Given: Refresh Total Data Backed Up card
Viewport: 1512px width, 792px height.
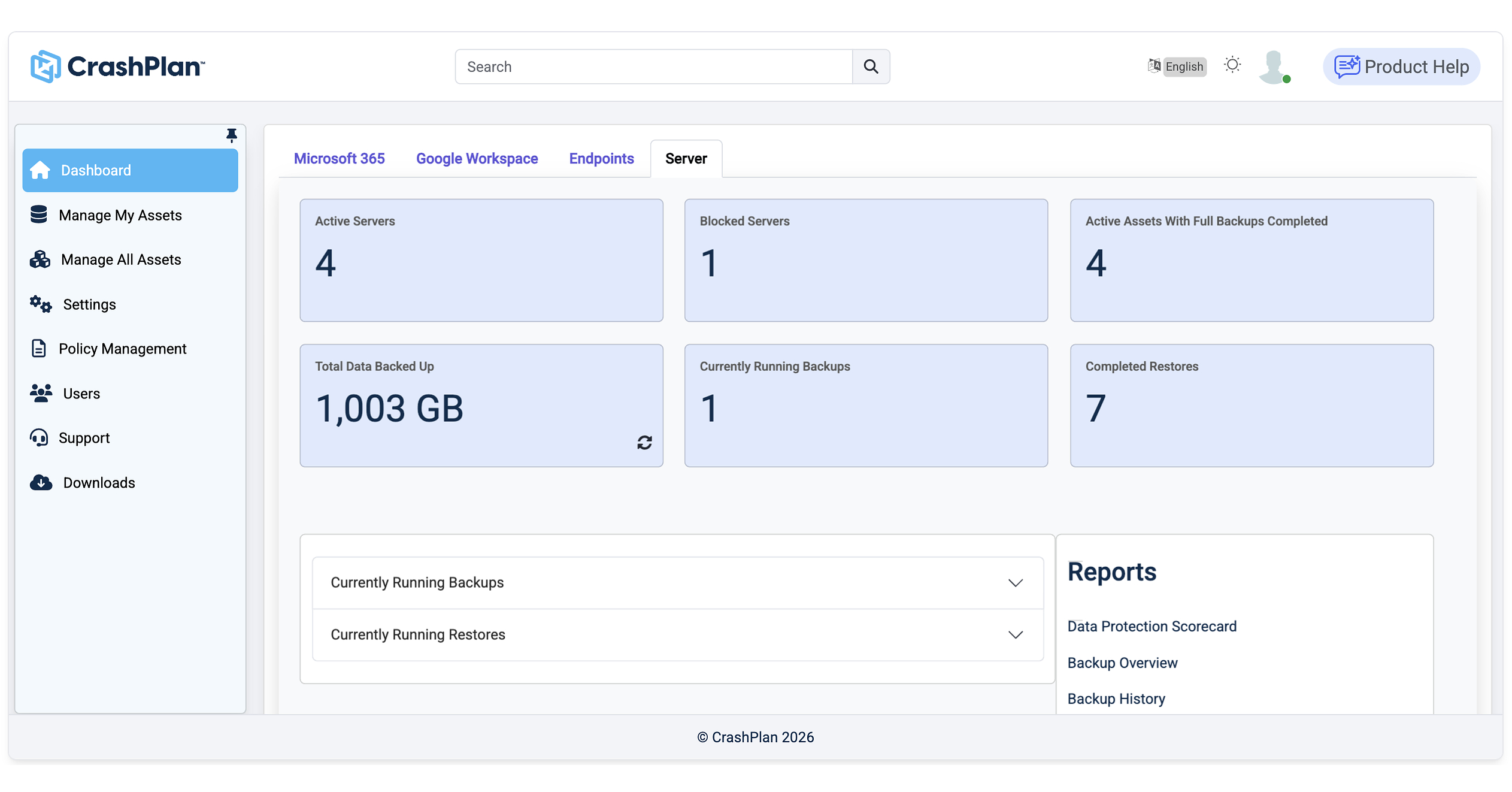Looking at the screenshot, I should click(644, 443).
